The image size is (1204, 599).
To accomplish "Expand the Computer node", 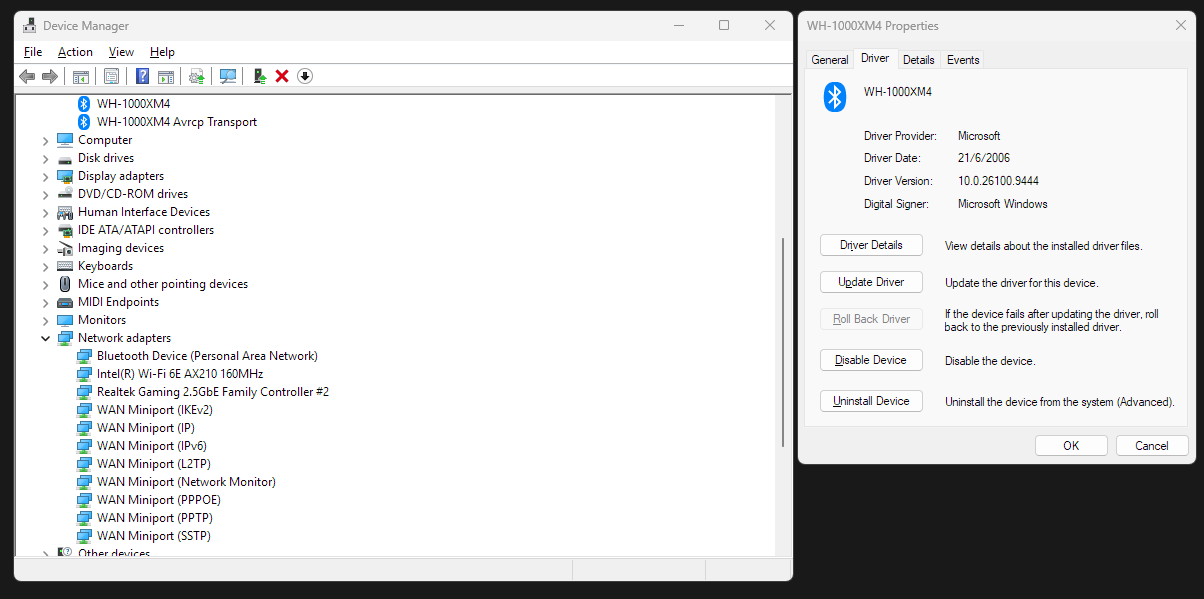I will [x=45, y=140].
